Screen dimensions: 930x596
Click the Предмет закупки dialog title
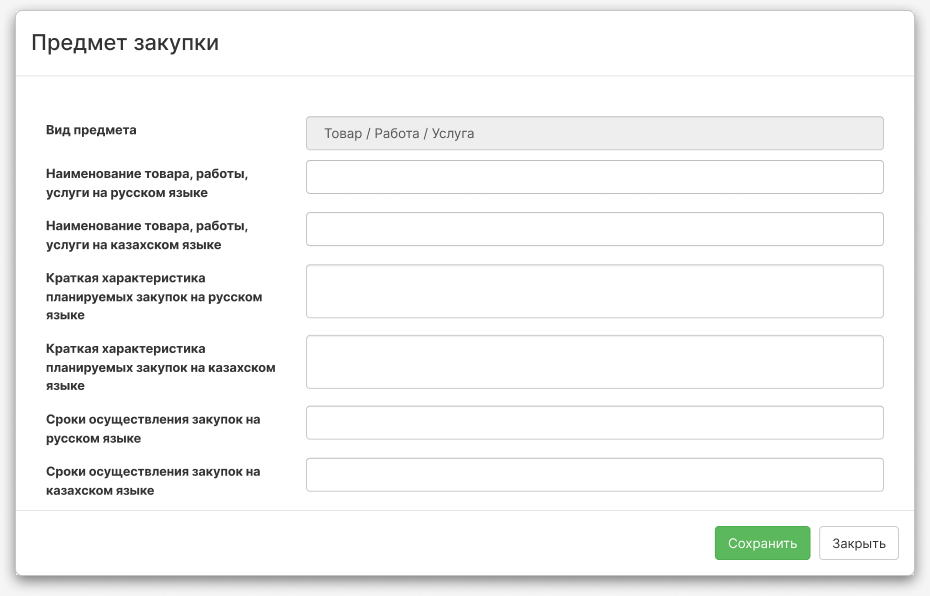125,43
